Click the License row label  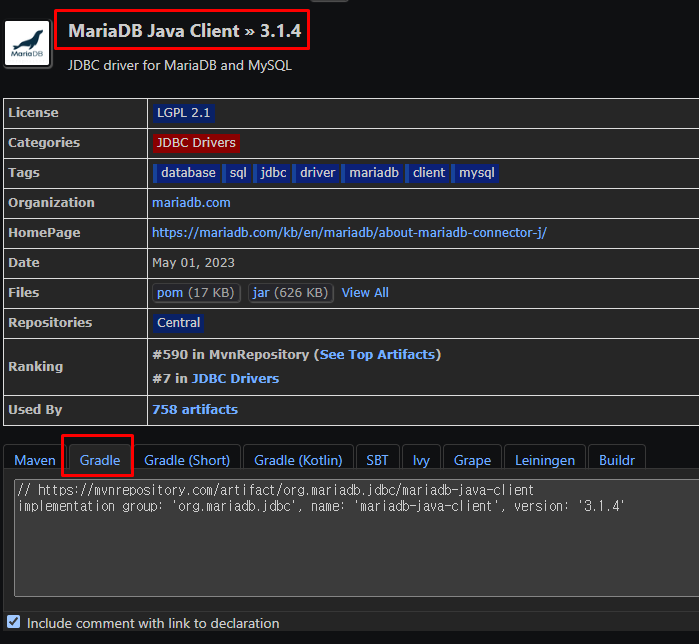pos(33,113)
